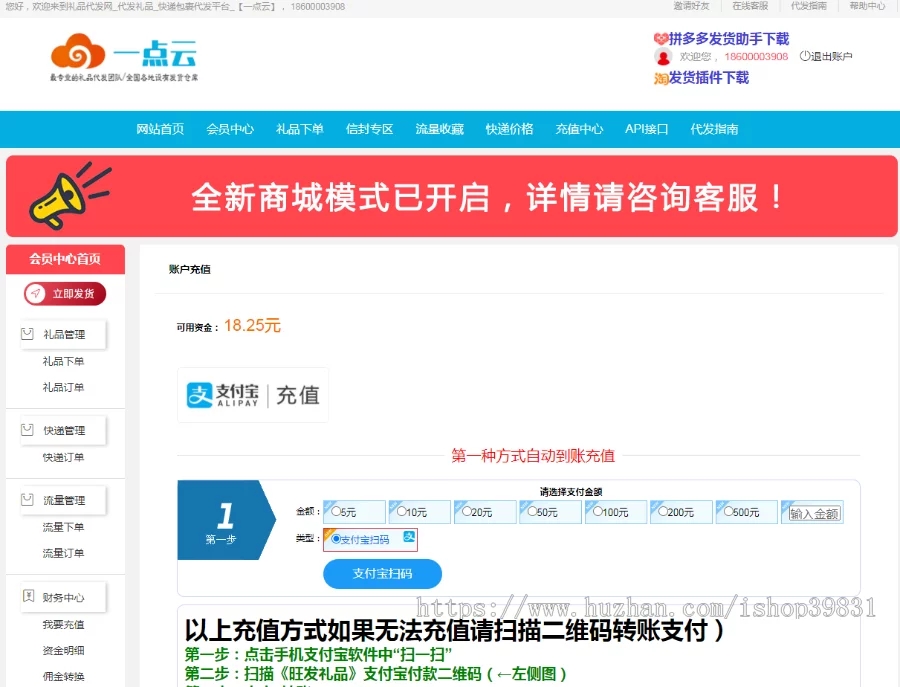The image size is (900, 687).
Task: Click the orange 淘 Taobao icon
Action: point(660,78)
